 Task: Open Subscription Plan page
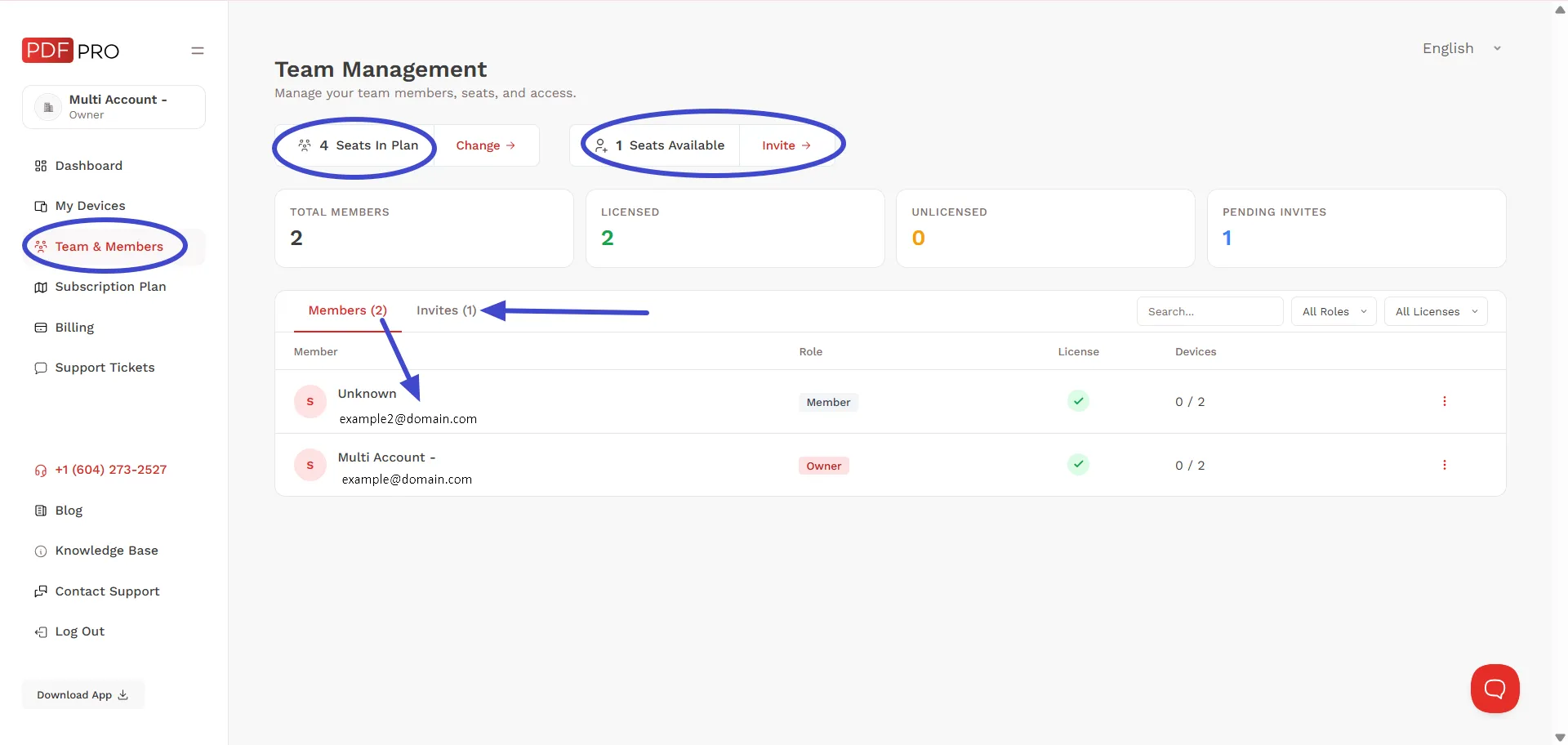click(x=100, y=287)
